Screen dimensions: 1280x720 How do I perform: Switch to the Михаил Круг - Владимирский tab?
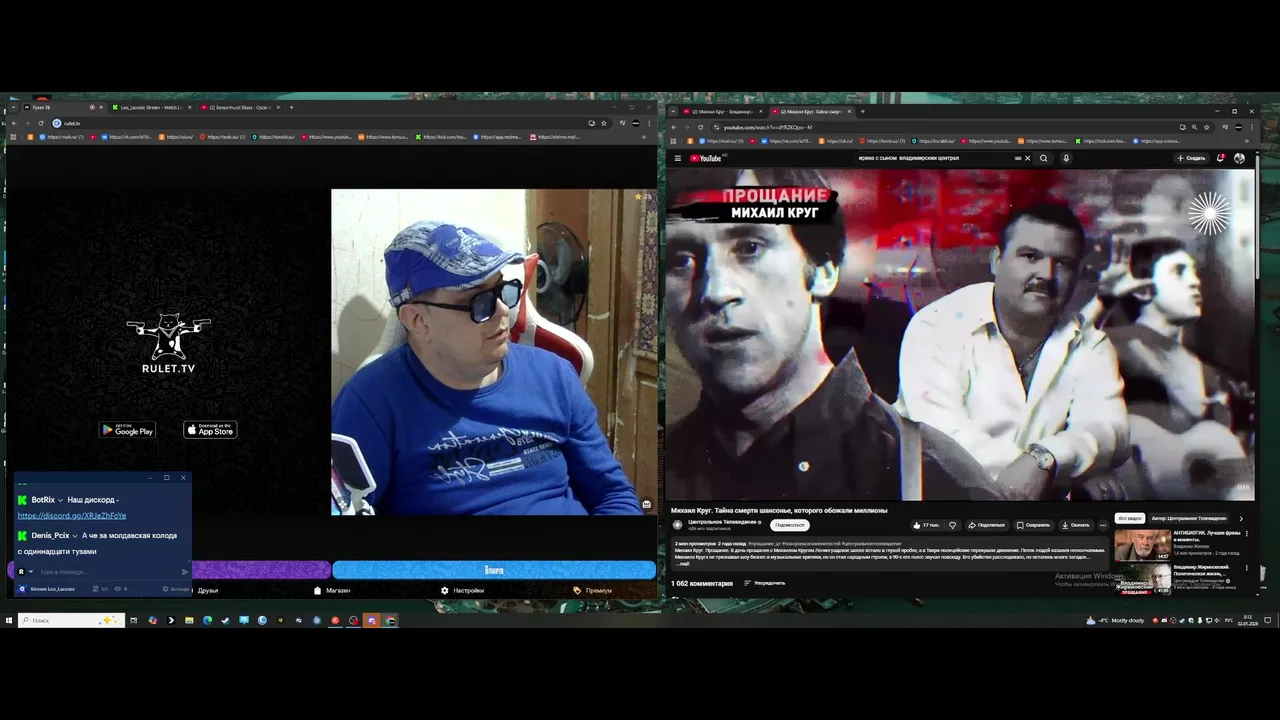[722, 111]
